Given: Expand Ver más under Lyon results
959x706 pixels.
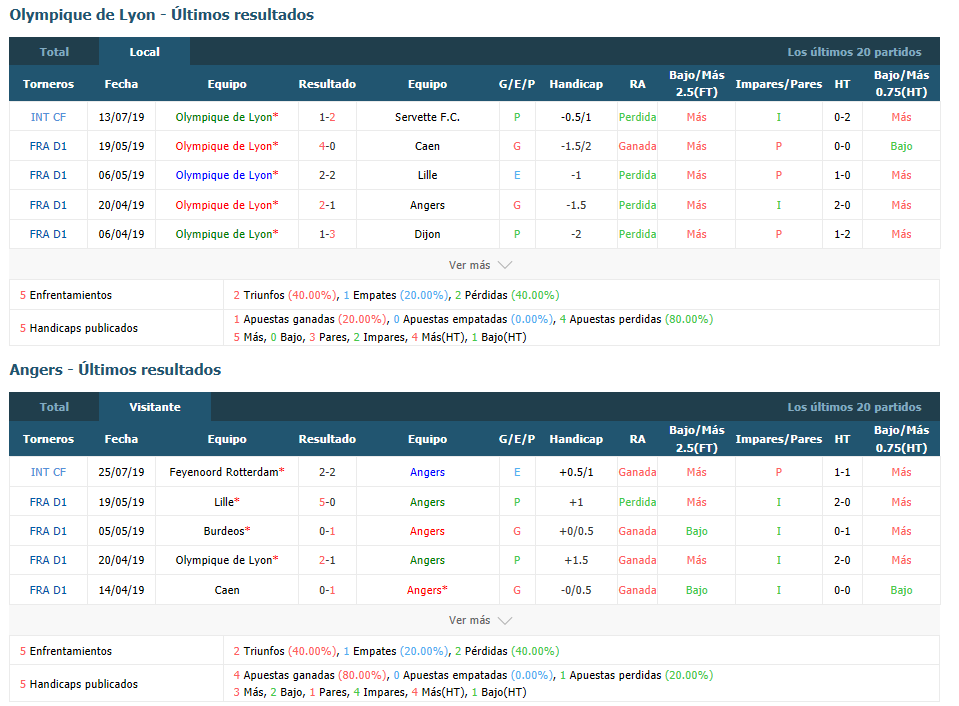Looking at the screenshot, I should [469, 265].
